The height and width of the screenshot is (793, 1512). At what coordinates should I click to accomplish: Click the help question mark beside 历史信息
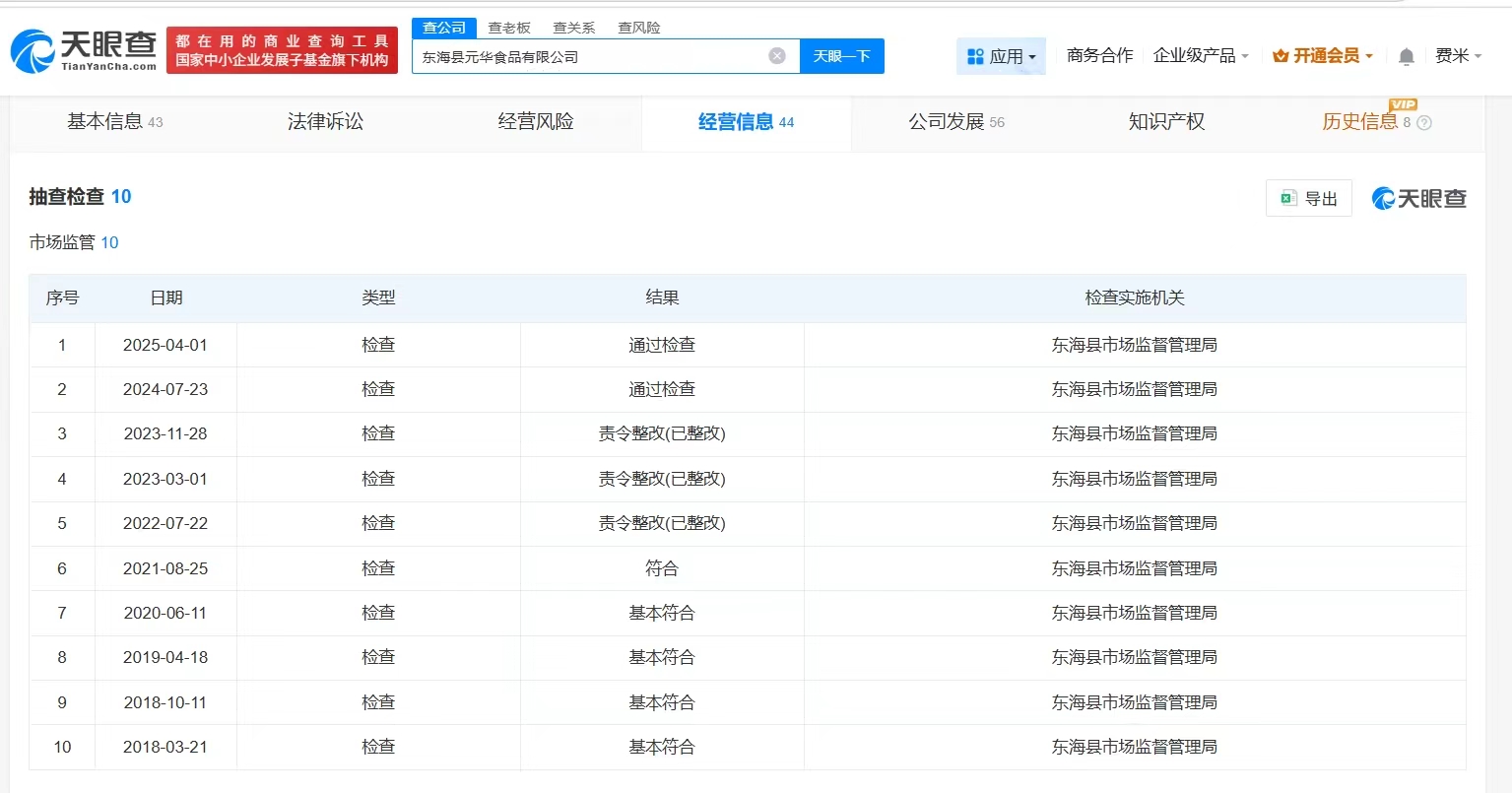[x=1424, y=123]
